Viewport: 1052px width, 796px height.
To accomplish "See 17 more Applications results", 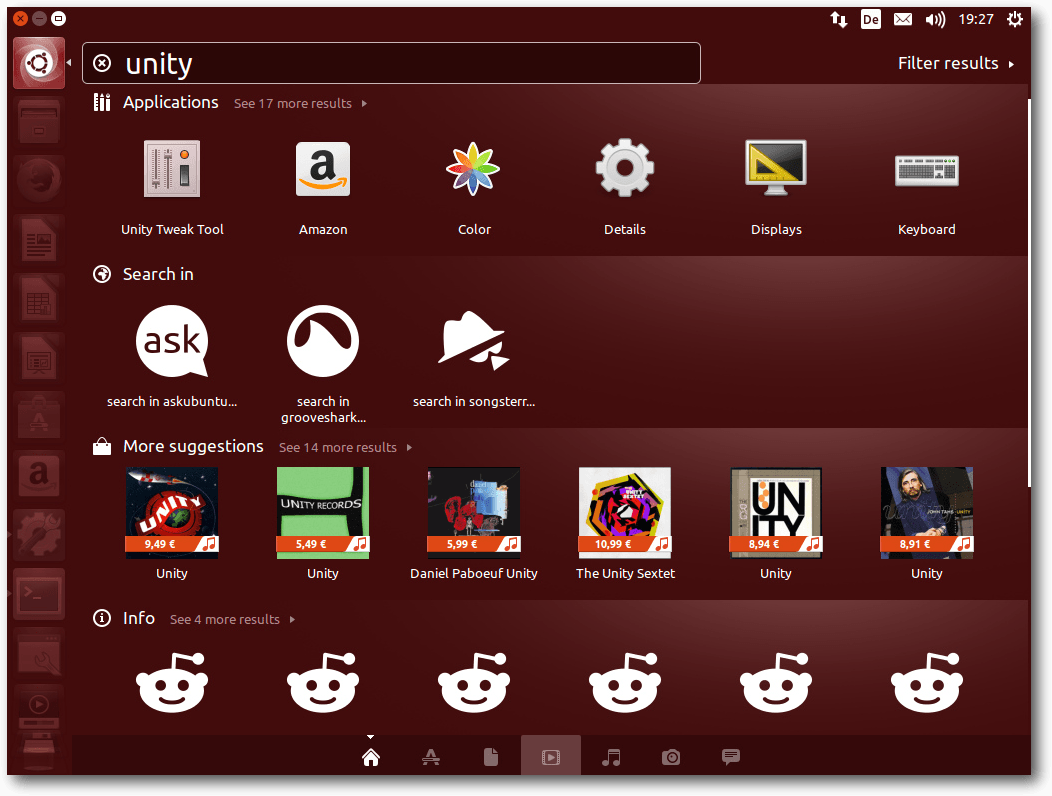I will 300,103.
